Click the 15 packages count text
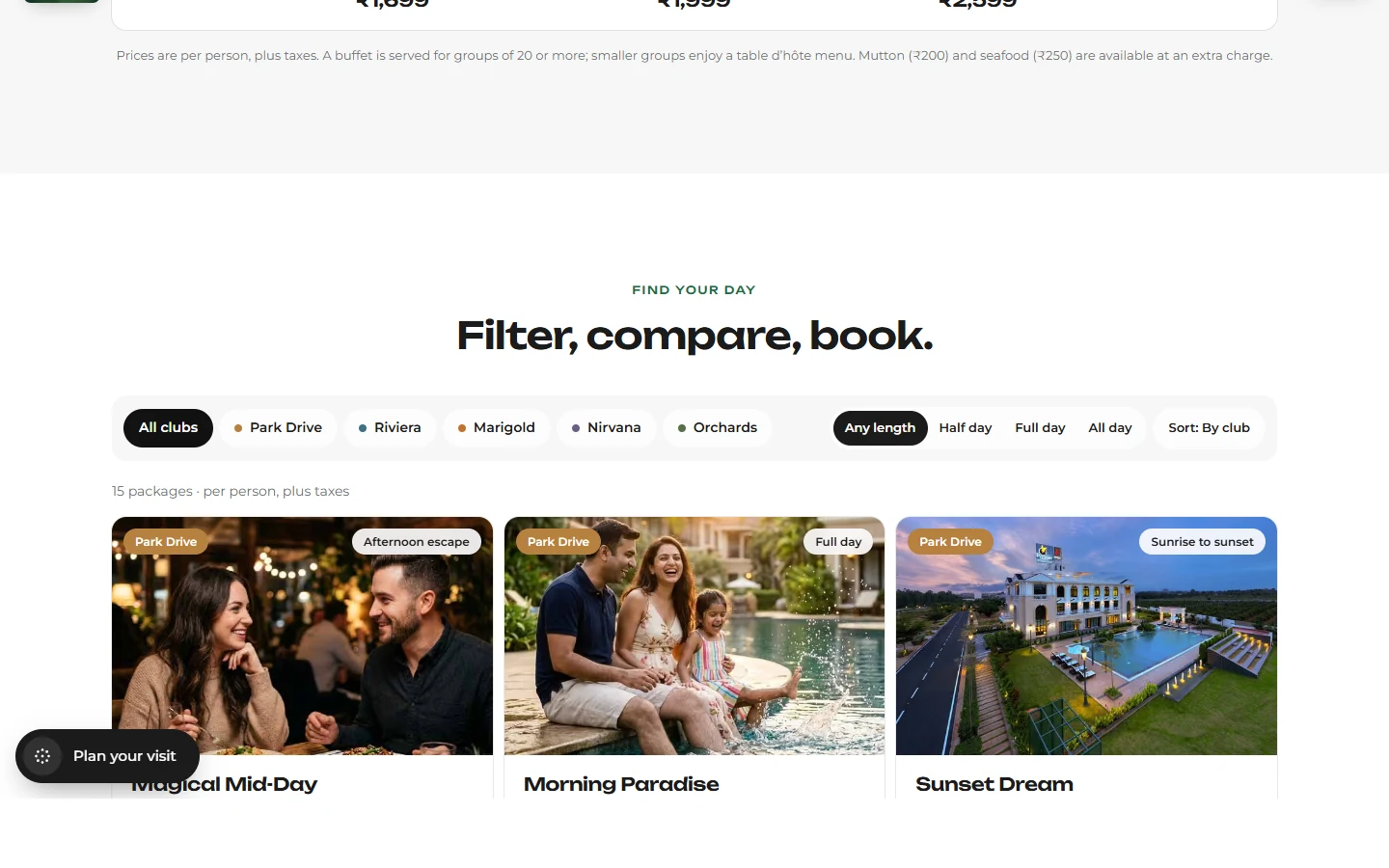 pos(231,491)
